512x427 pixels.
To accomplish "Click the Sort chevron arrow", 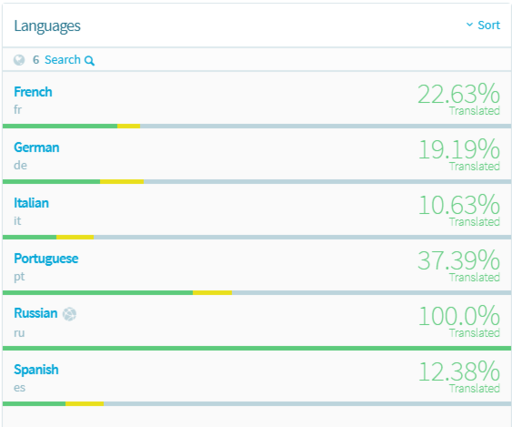I will [469, 25].
